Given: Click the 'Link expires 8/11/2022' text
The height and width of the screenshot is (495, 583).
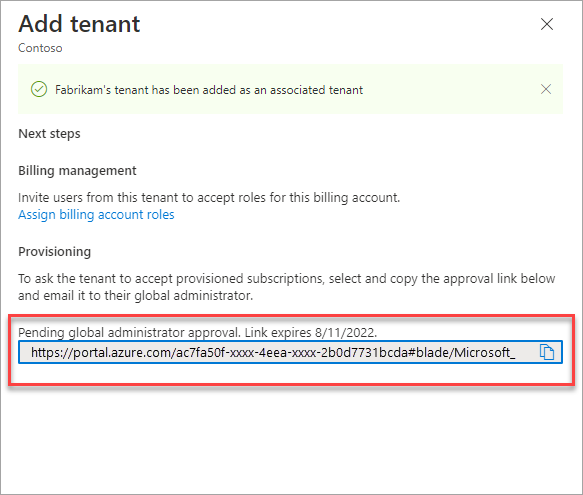Looking at the screenshot, I should [310, 332].
